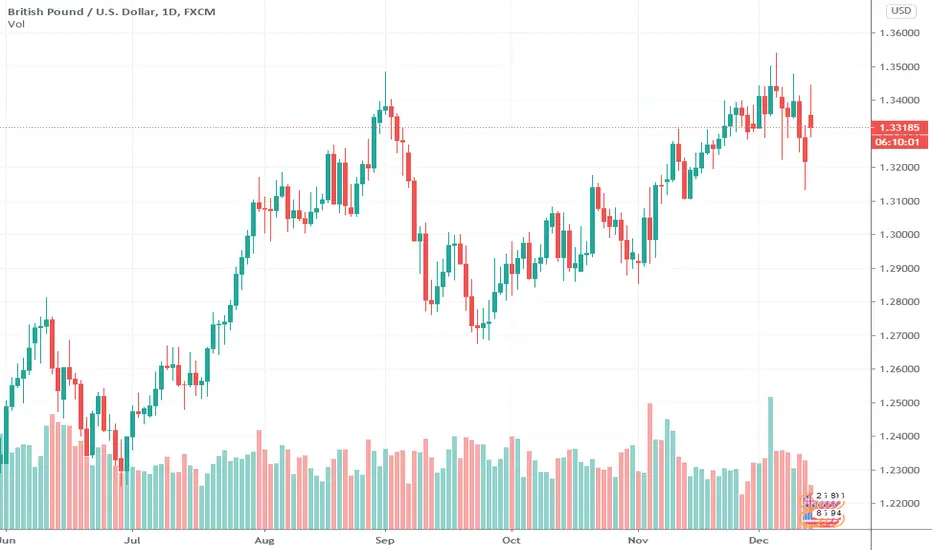The height and width of the screenshot is (550, 932).
Task: Click the US flag economic event marker
Action: pos(822,518)
